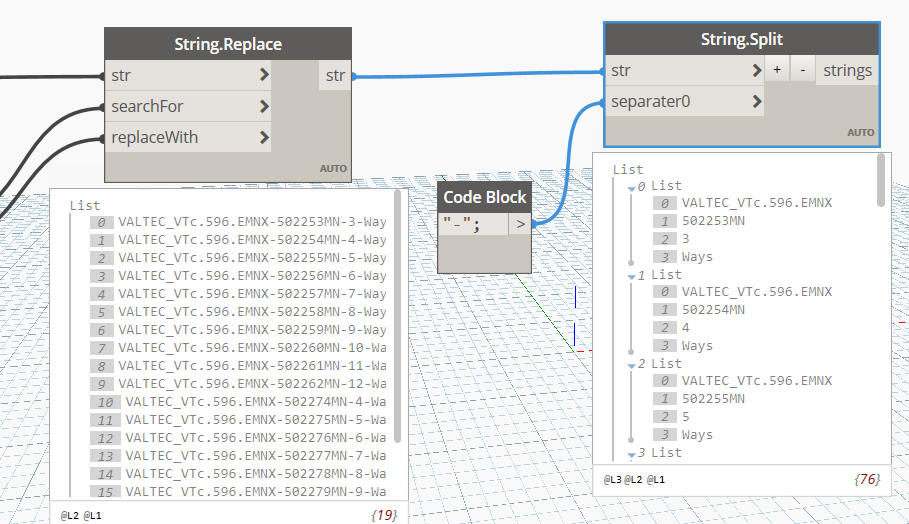Select item 1 ending 502254MN-4-Way
Viewport: 909px width, 524px height.
252,240
